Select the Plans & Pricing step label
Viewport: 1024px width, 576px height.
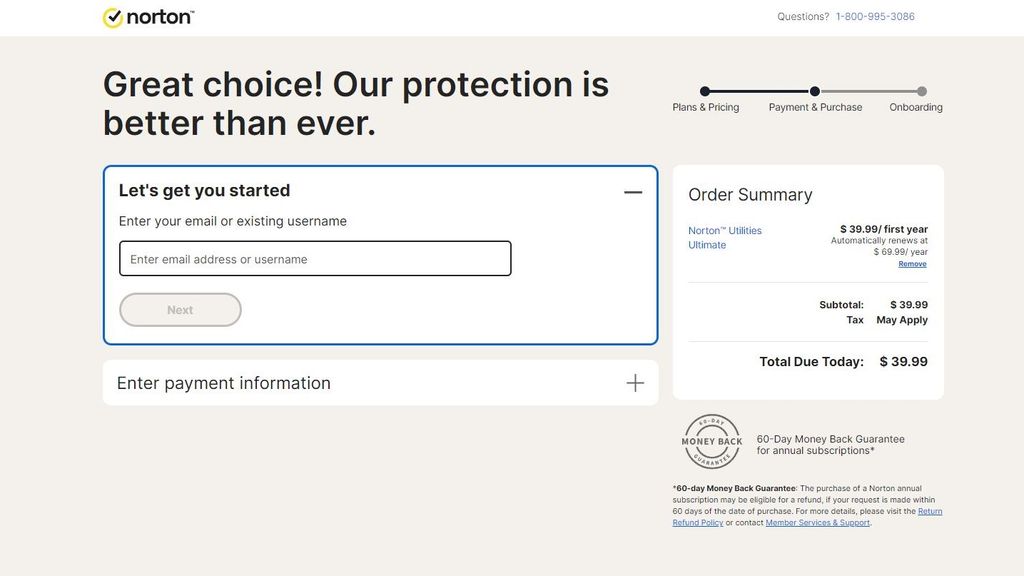pos(706,107)
